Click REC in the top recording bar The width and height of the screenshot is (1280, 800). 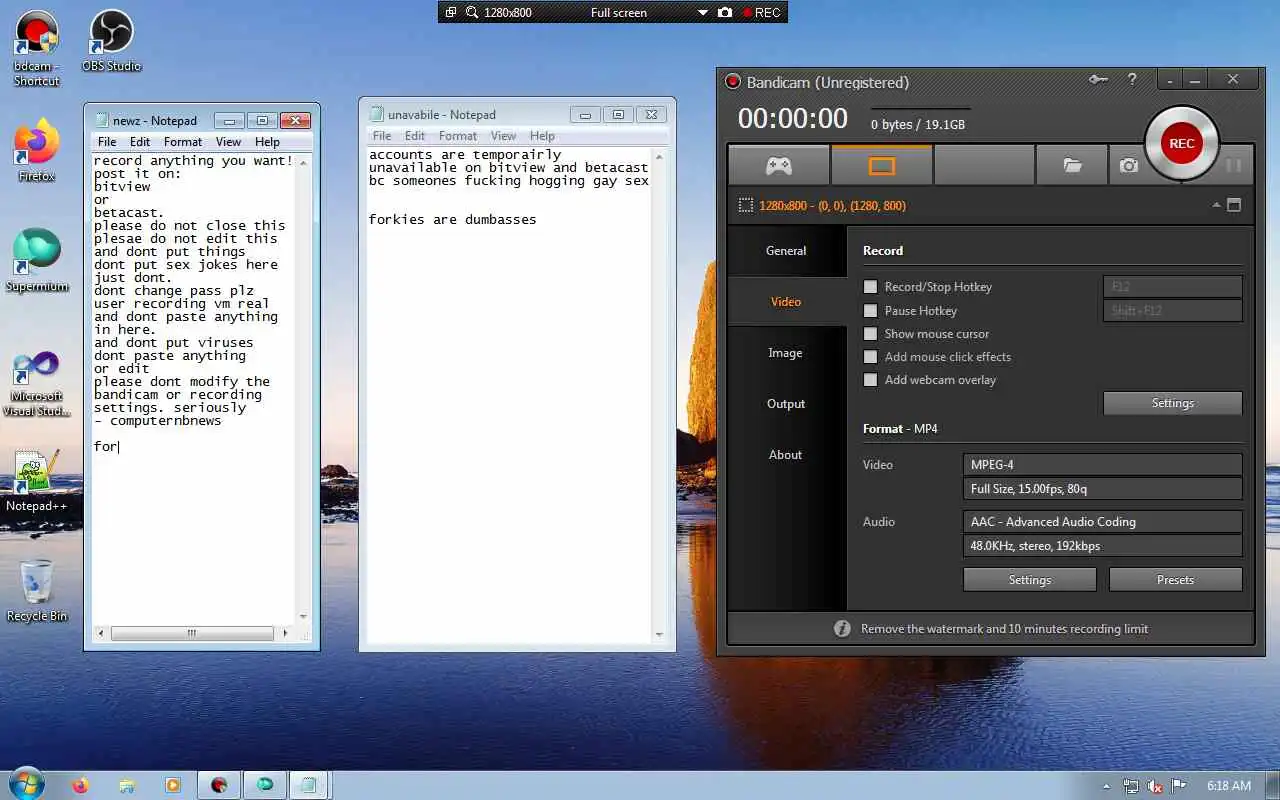(761, 12)
